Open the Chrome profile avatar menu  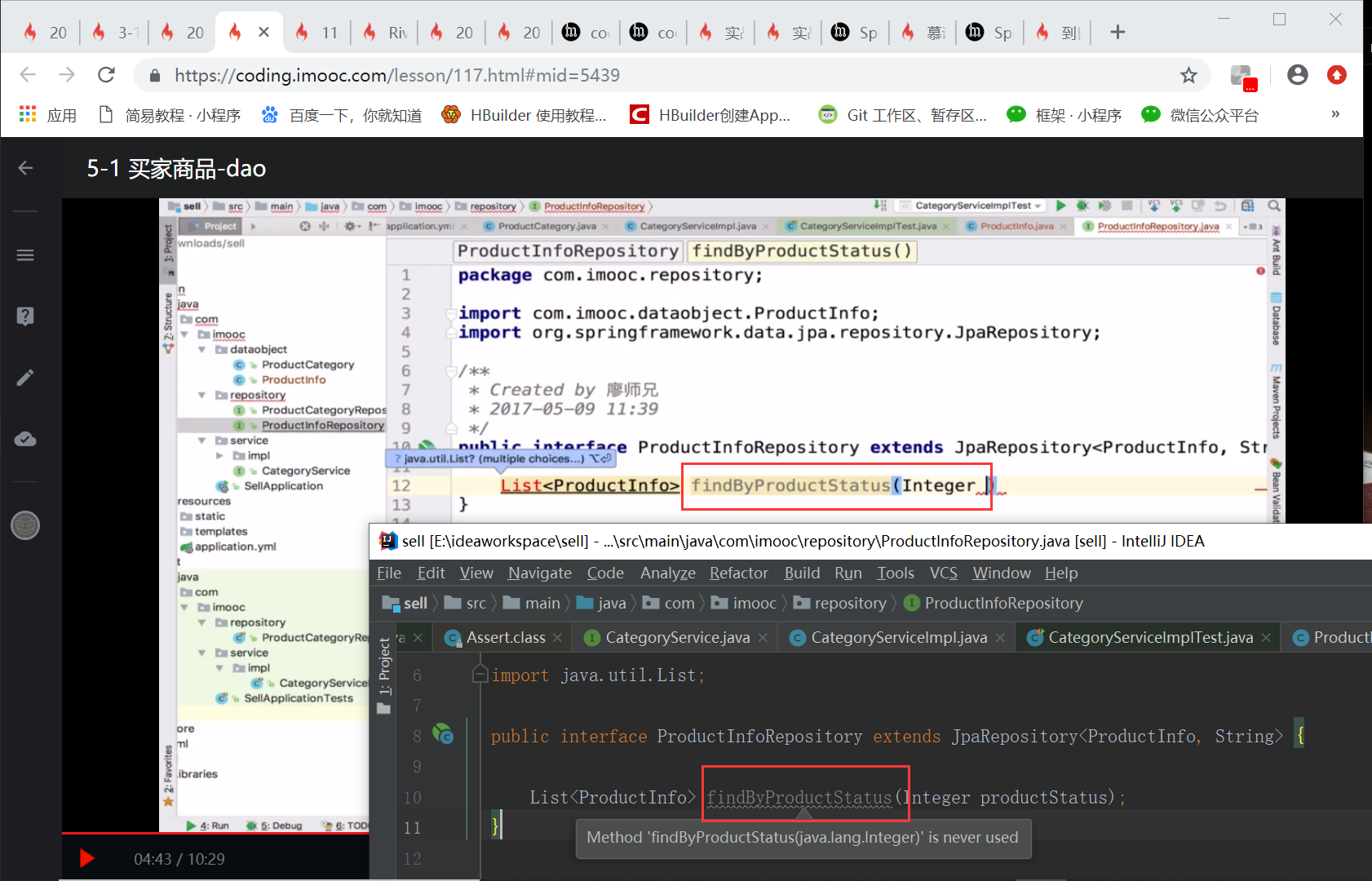(1297, 75)
